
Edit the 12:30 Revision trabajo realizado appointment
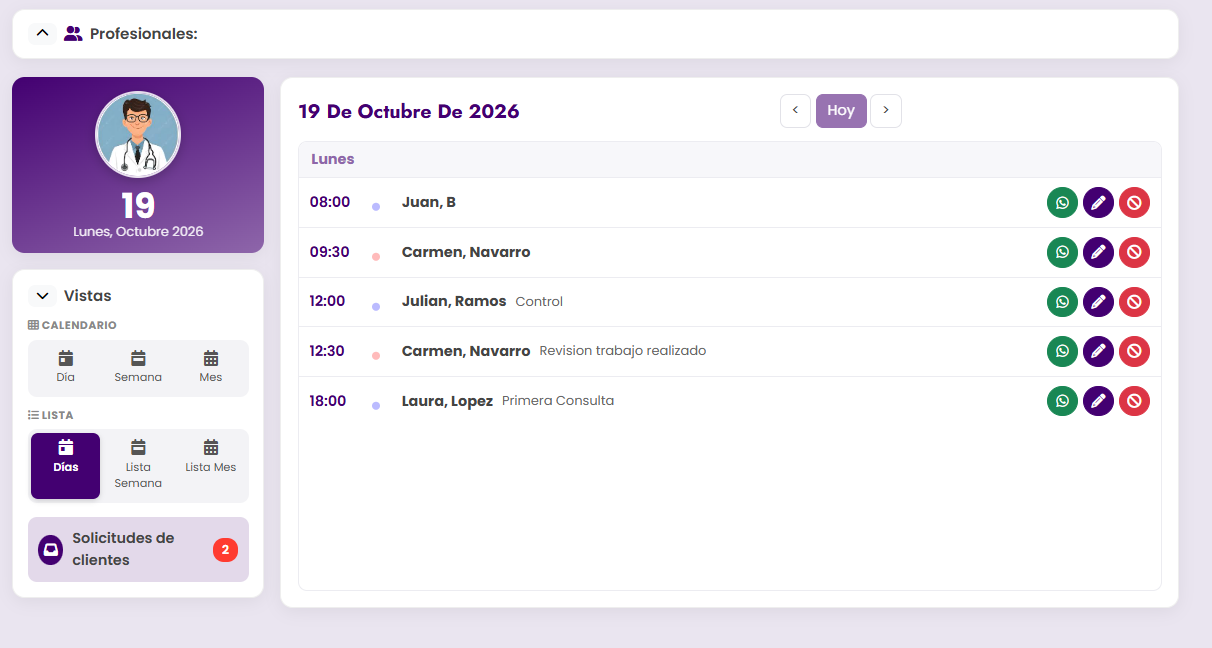pyautogui.click(x=1098, y=351)
